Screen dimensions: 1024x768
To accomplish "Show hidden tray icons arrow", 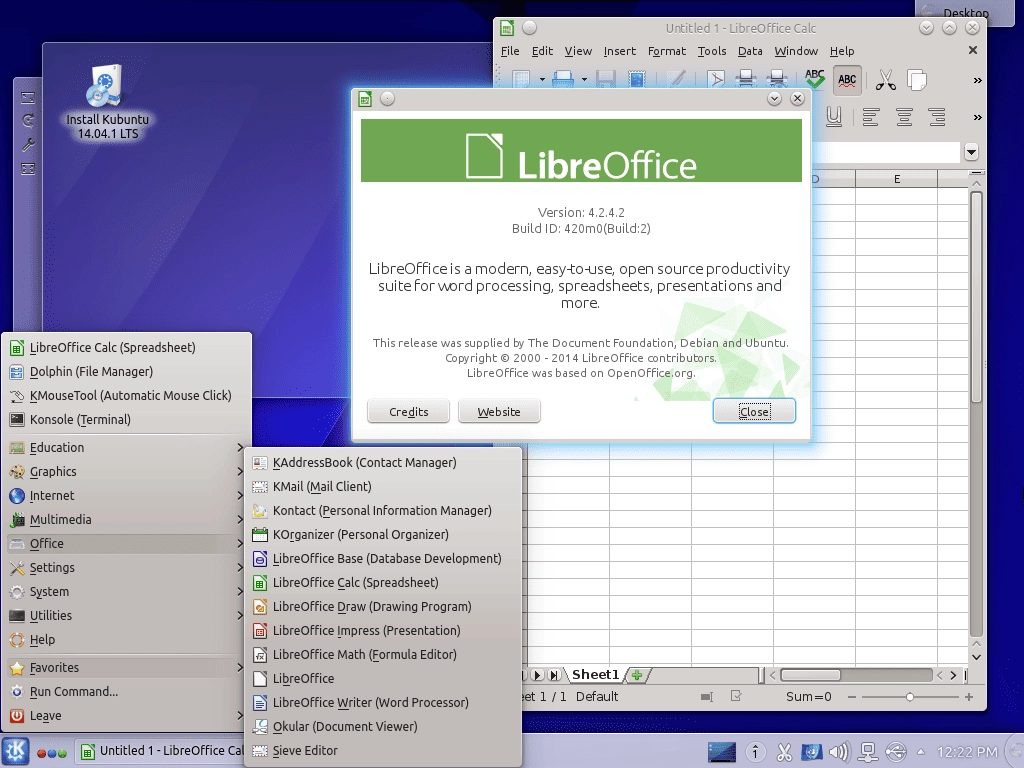I will [x=921, y=752].
